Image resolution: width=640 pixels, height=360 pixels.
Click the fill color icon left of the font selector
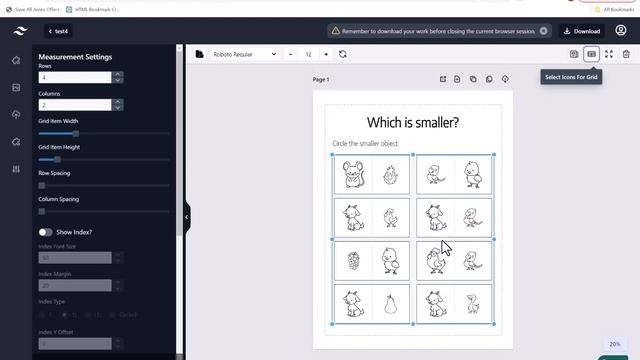tap(200, 54)
